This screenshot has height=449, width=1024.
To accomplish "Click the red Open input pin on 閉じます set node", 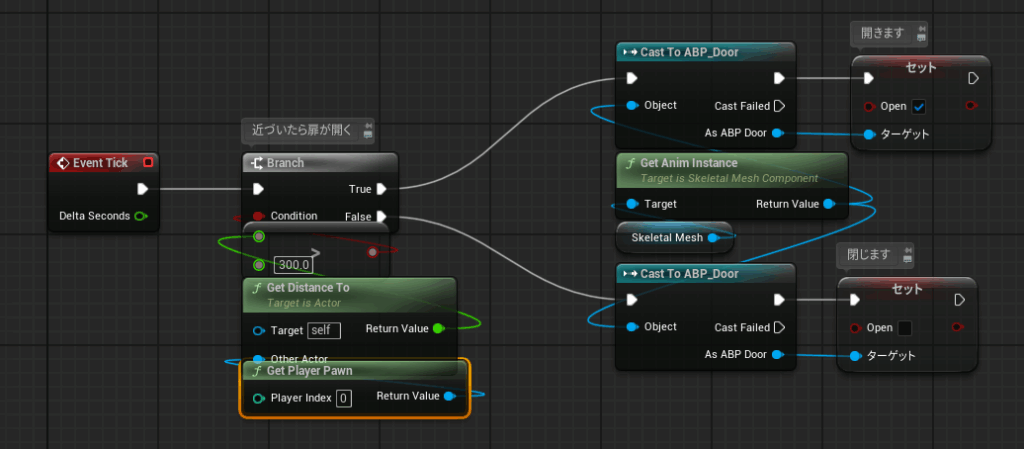I will pyautogui.click(x=855, y=328).
